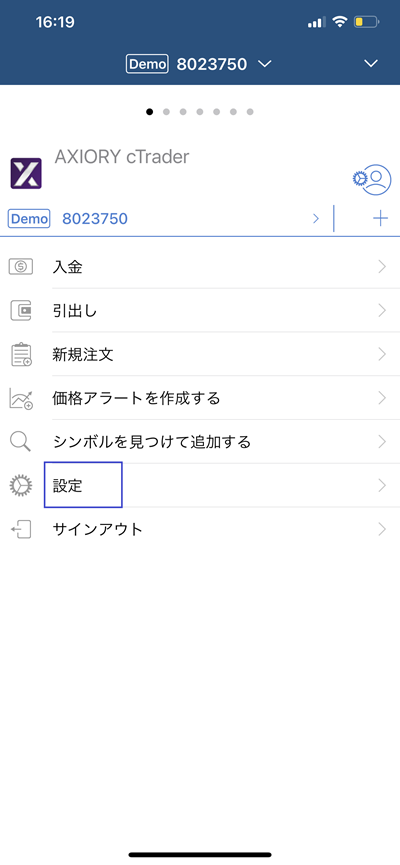The height and width of the screenshot is (865, 400).
Task: Click the magnifier icon for symbol search
Action: point(20,442)
